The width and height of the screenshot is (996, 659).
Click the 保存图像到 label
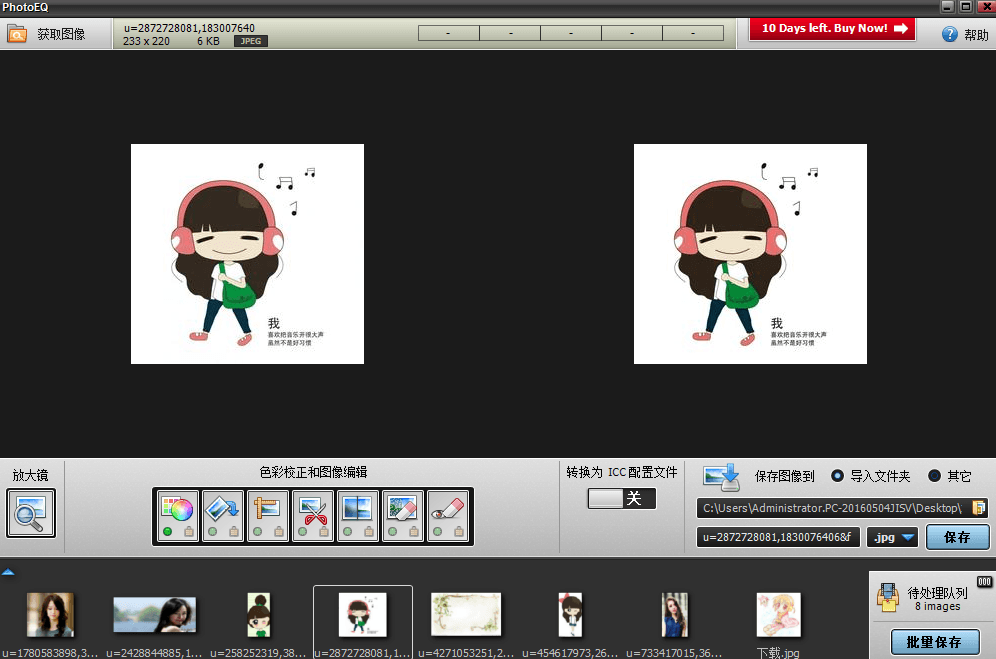pos(784,476)
